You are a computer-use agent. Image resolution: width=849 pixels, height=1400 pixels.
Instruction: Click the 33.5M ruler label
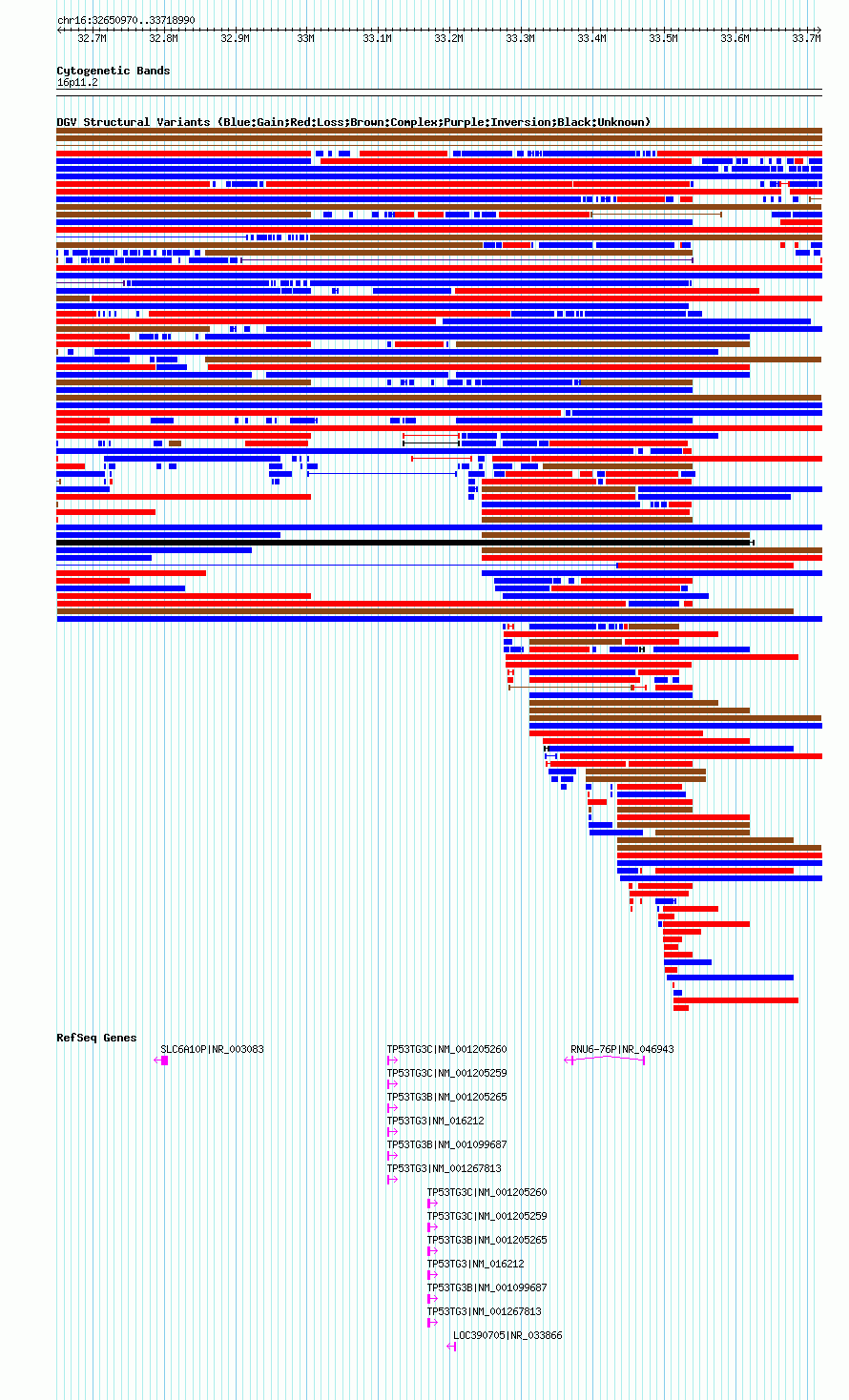click(x=663, y=39)
